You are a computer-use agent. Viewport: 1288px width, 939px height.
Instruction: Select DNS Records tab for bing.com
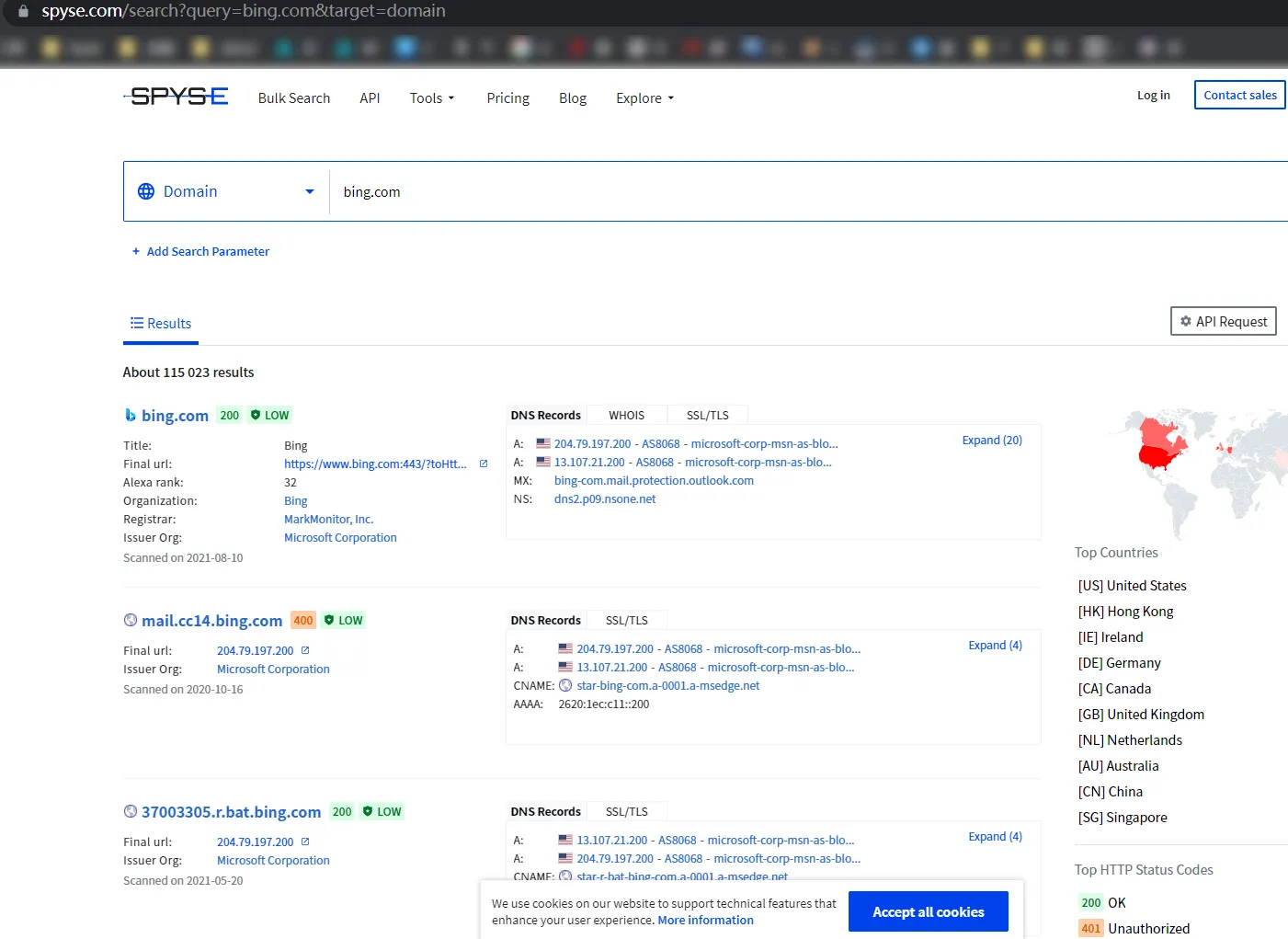545,415
